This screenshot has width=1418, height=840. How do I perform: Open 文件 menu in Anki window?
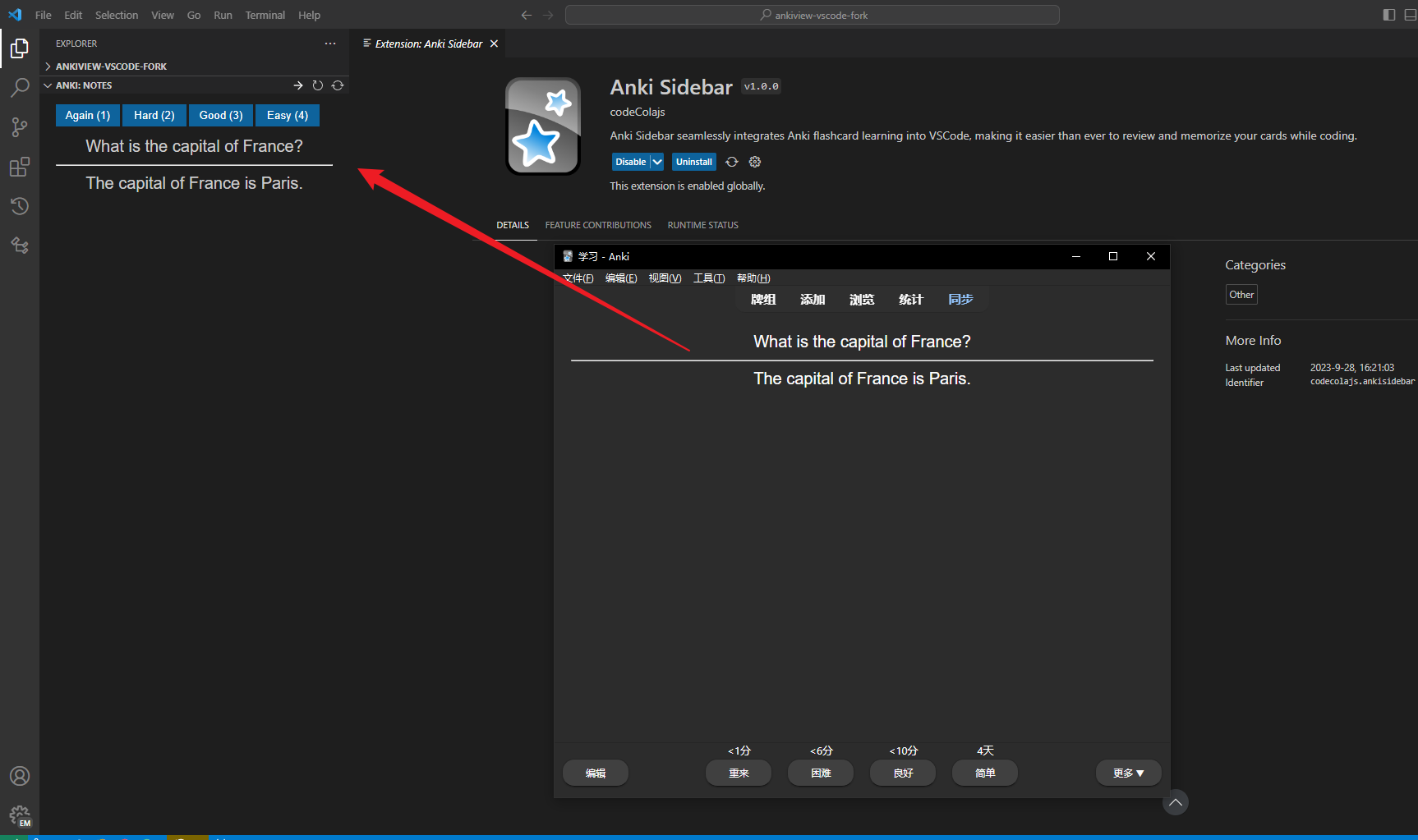[x=578, y=278]
